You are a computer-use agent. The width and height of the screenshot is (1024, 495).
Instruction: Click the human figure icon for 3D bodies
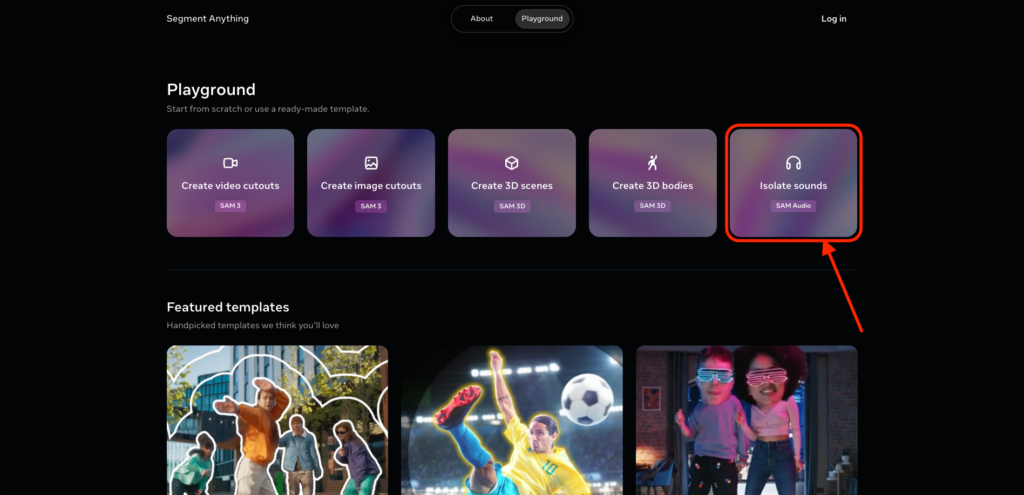(x=652, y=163)
